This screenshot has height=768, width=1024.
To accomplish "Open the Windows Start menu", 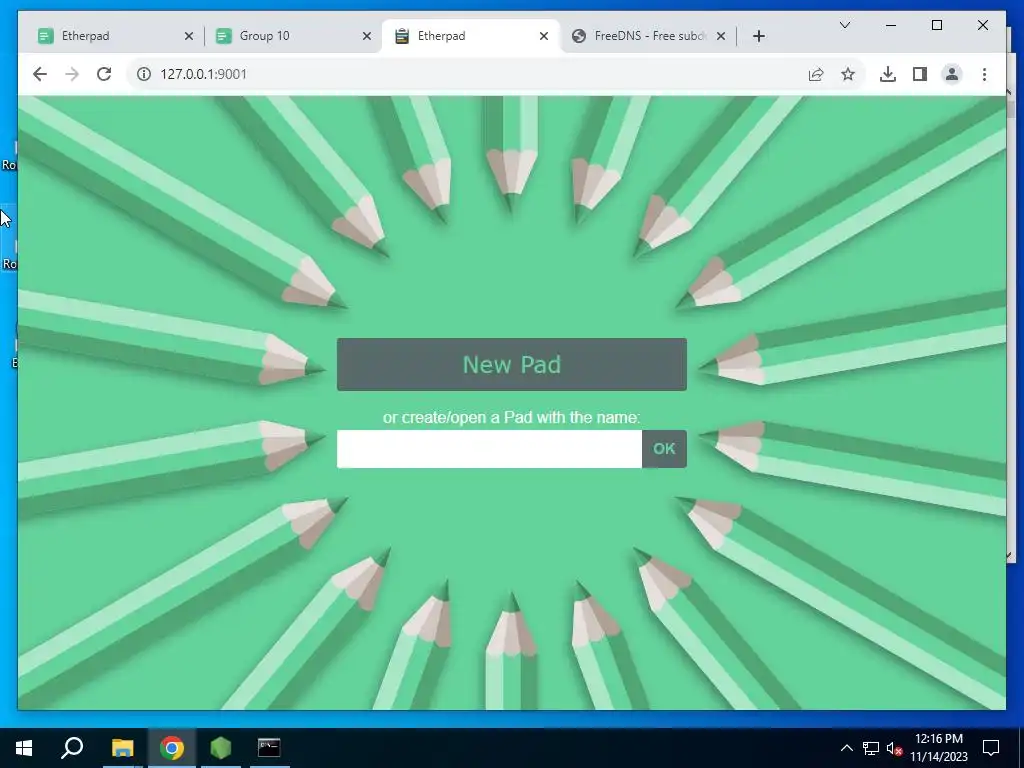I will tap(24, 748).
